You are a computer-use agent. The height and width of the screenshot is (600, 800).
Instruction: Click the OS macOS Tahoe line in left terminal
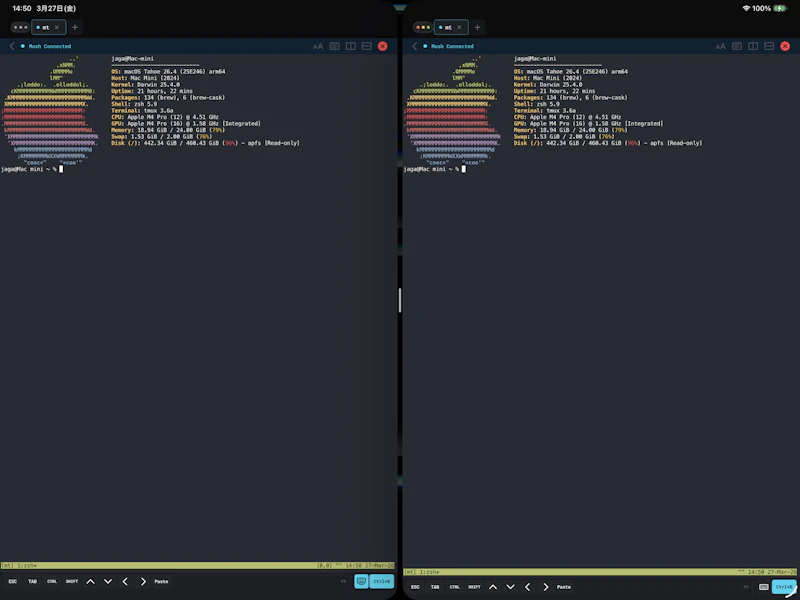[x=168, y=71]
